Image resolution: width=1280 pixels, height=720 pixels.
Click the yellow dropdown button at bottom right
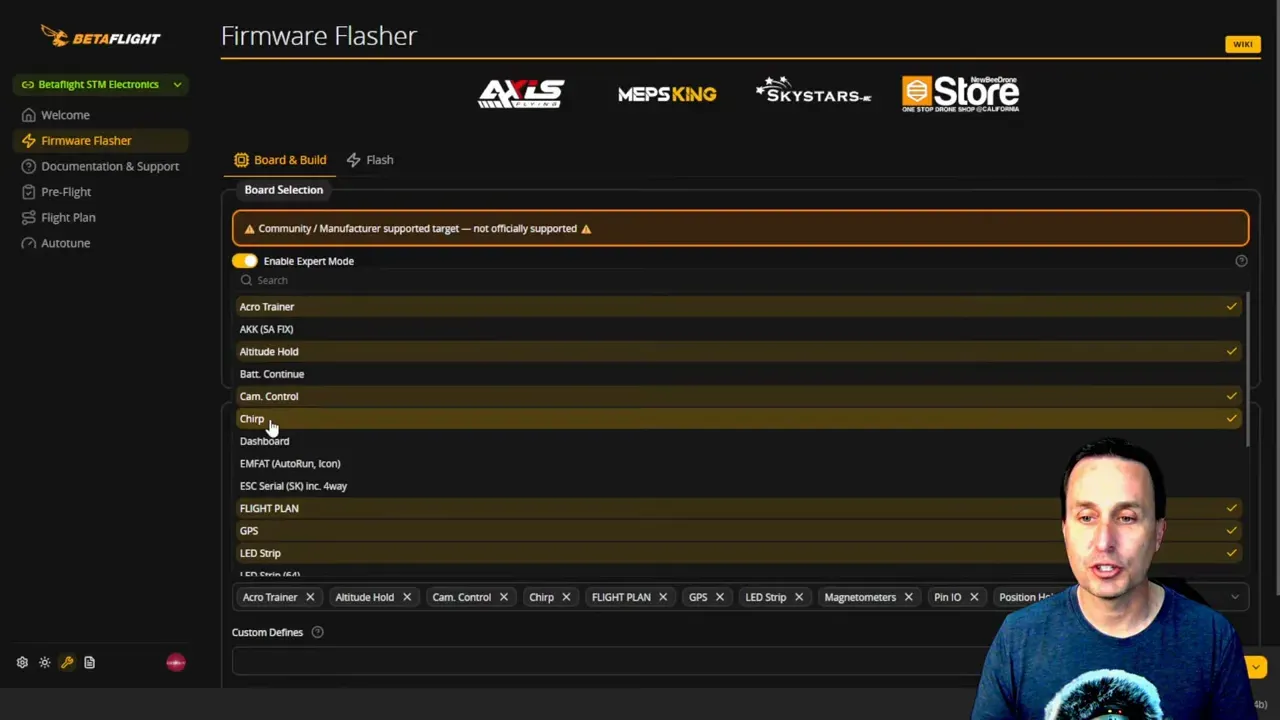tap(1256, 667)
